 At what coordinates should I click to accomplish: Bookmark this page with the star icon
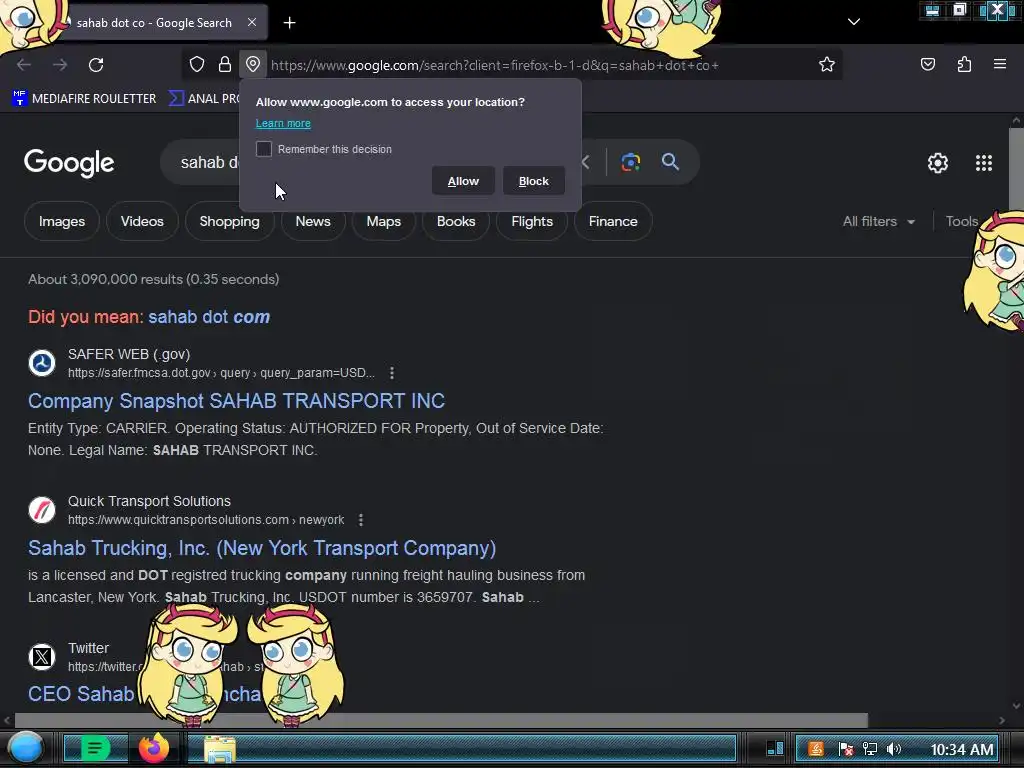coord(827,65)
